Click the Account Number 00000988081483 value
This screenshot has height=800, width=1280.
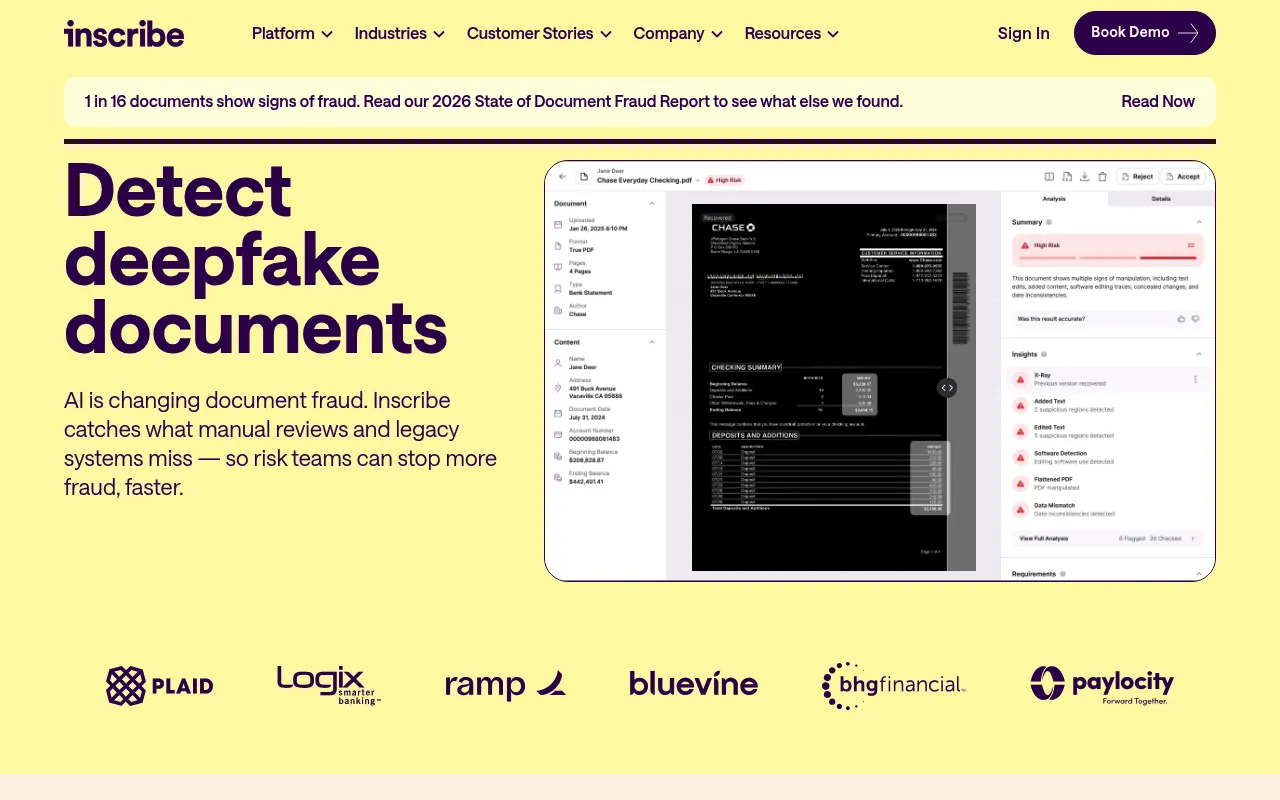pos(594,438)
